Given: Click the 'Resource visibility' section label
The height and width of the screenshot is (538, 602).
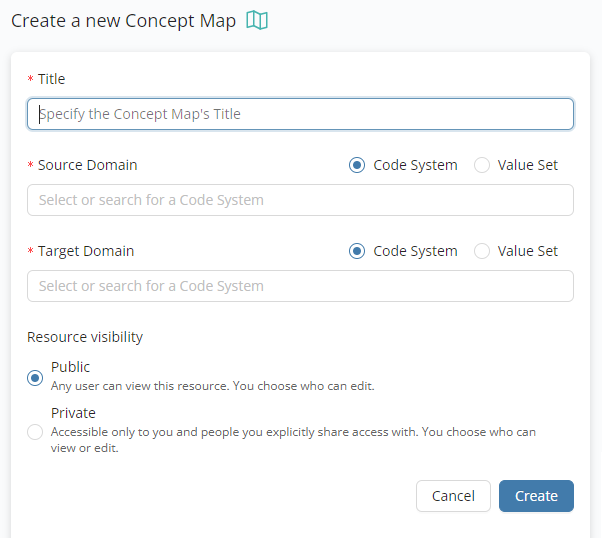Looking at the screenshot, I should coord(85,337).
